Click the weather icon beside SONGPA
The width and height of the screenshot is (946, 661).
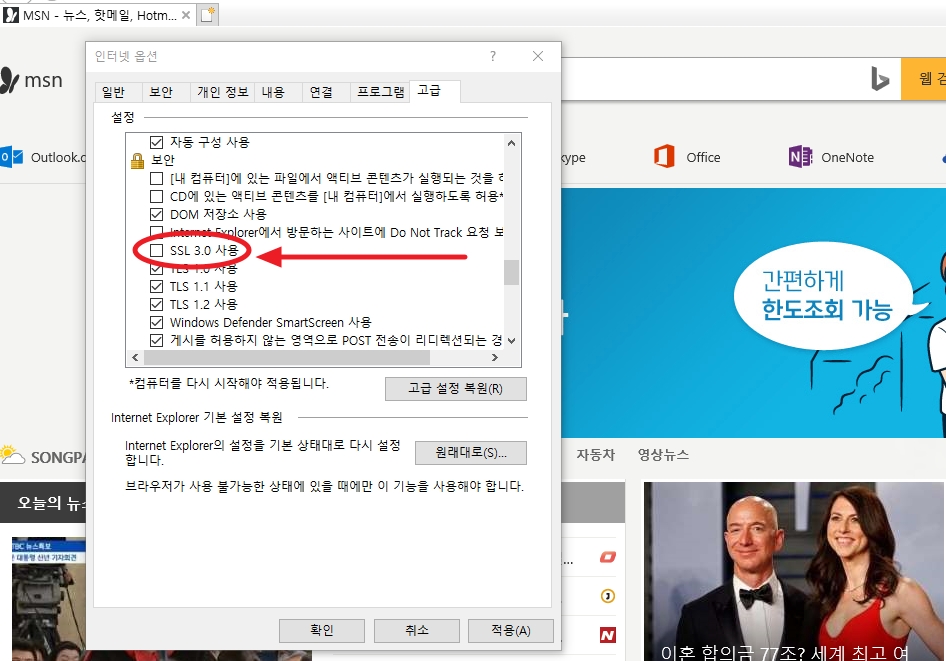coord(13,455)
